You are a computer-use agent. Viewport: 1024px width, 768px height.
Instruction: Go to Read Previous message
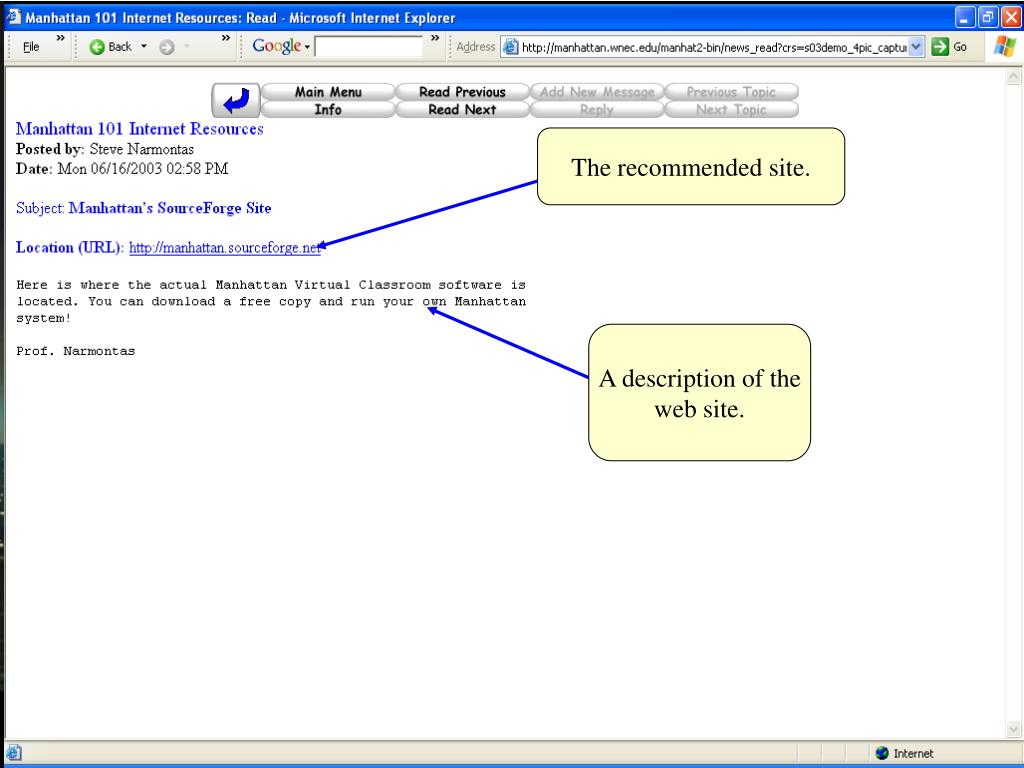click(x=462, y=92)
